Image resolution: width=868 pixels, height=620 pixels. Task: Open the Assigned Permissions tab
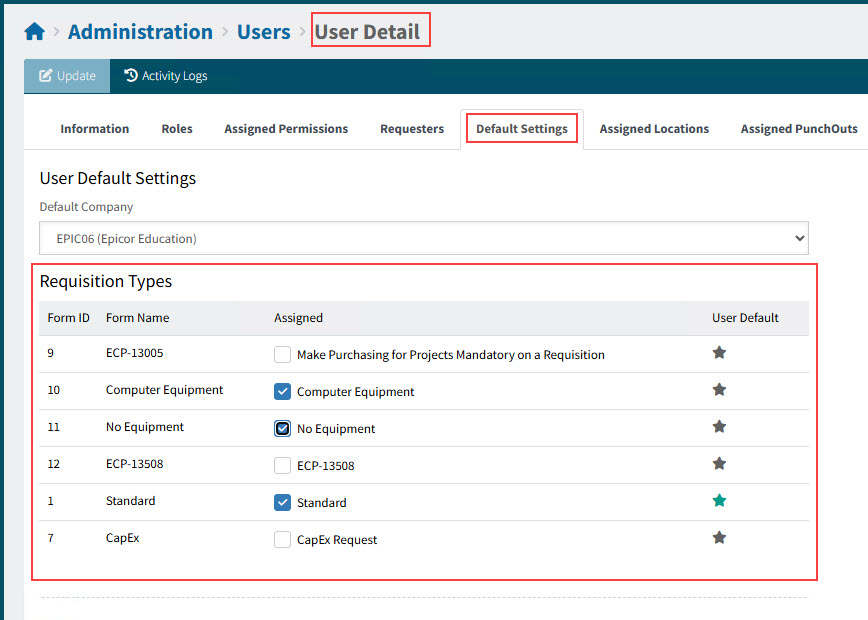point(286,129)
